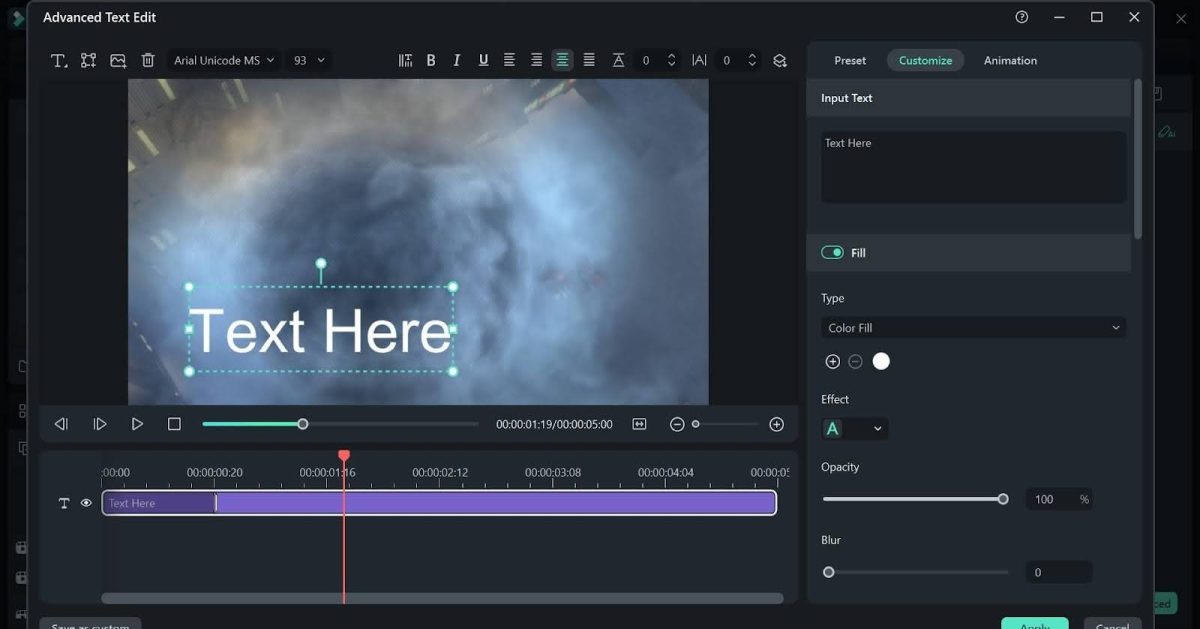Switch to the Preset tab
The width and height of the screenshot is (1200, 629).
pyautogui.click(x=849, y=60)
